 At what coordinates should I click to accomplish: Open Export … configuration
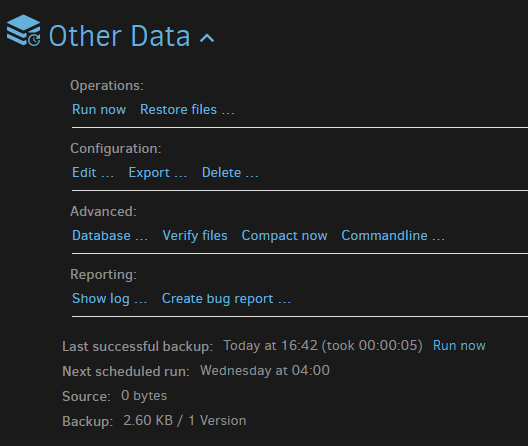pos(158,172)
